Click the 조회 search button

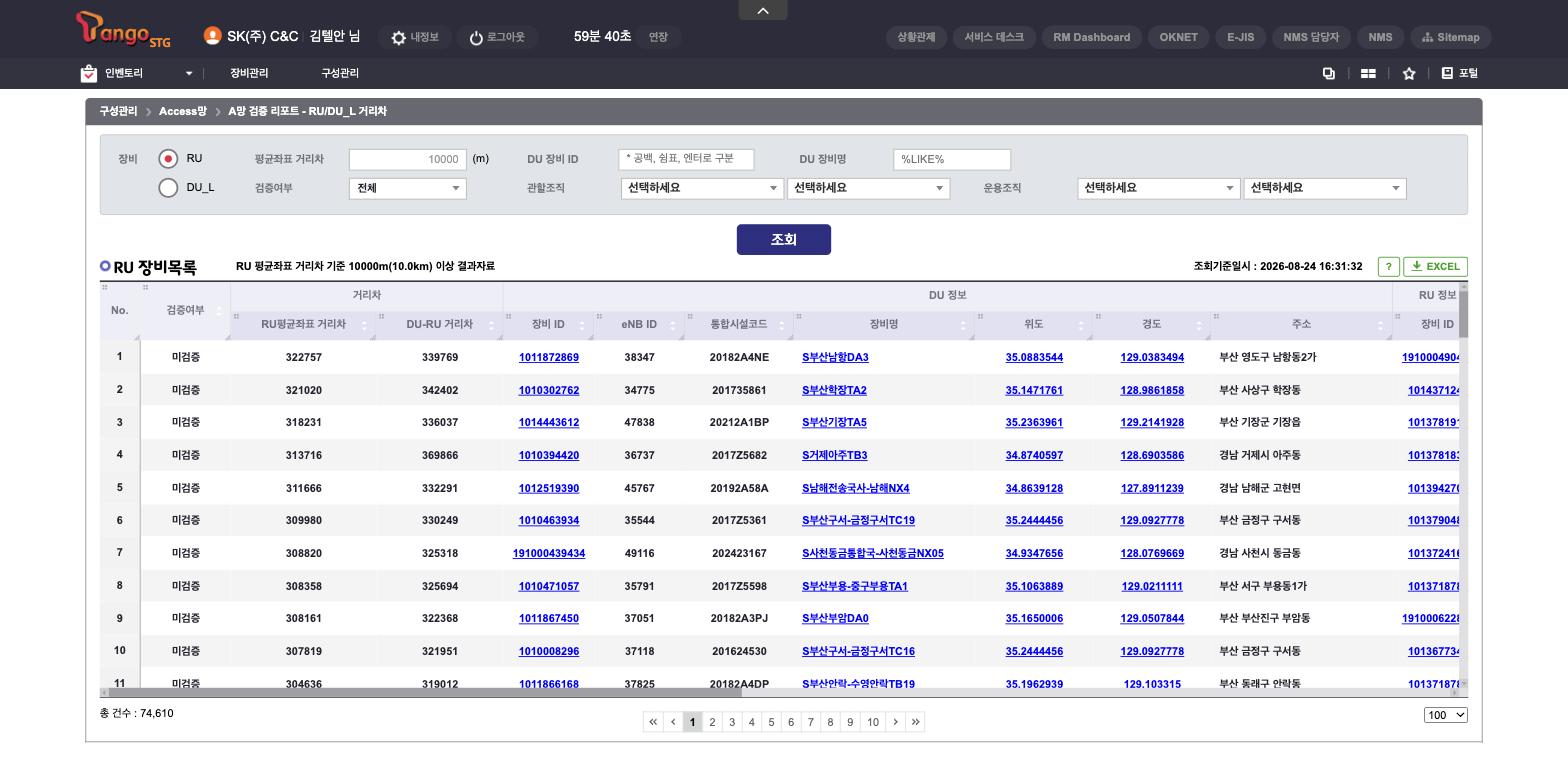point(784,240)
